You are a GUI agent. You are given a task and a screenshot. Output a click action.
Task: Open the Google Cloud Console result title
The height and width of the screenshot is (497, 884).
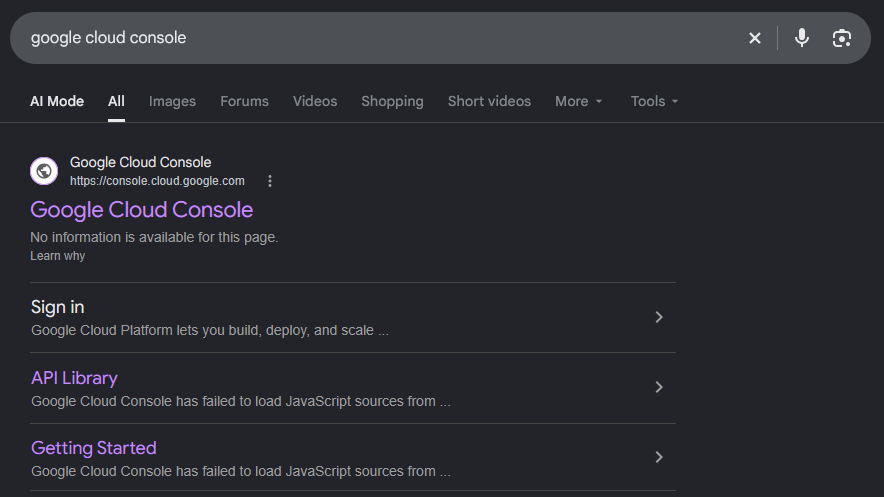pyautogui.click(x=142, y=210)
